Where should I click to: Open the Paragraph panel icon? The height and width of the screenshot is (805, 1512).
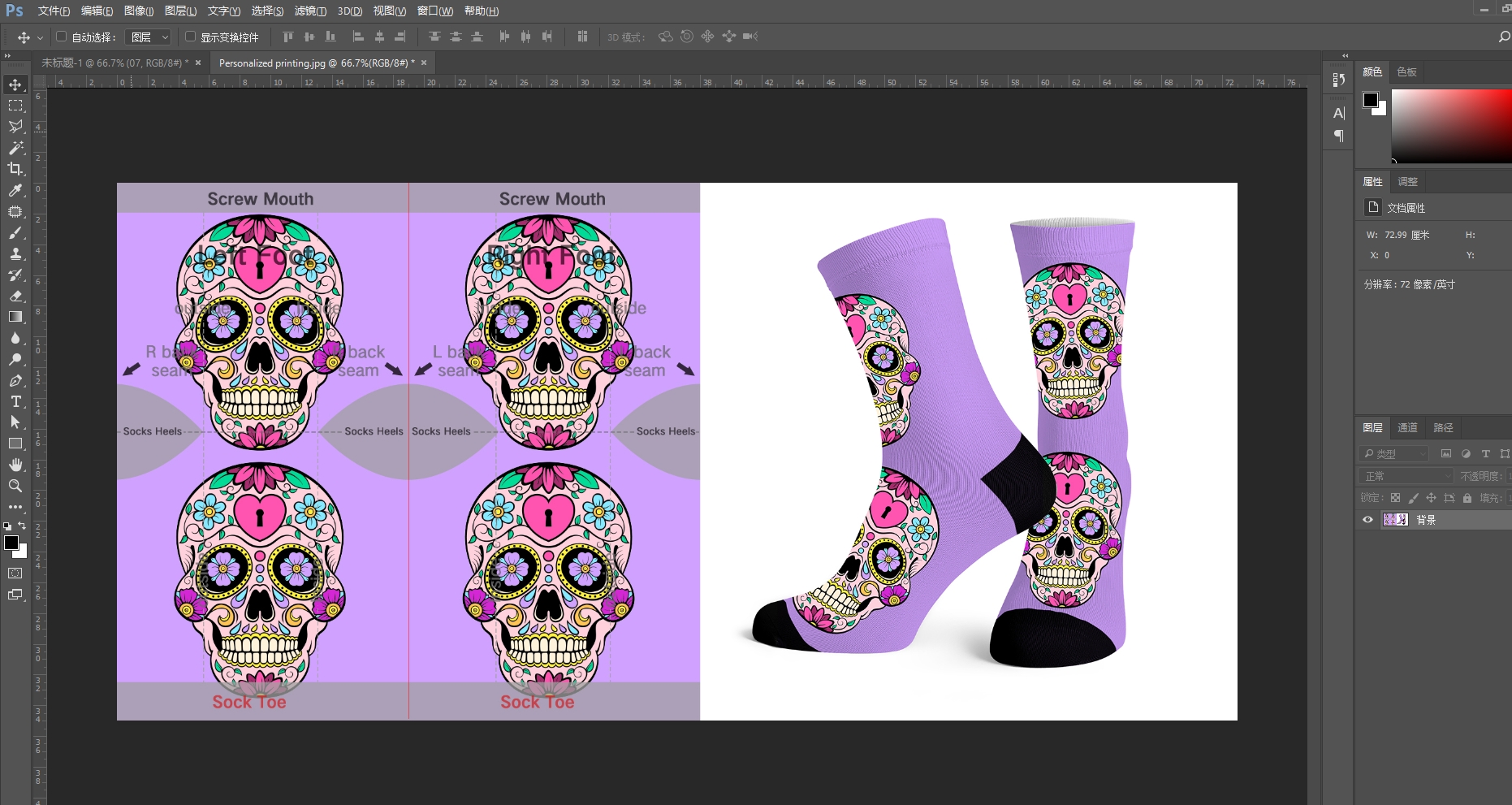tap(1339, 136)
